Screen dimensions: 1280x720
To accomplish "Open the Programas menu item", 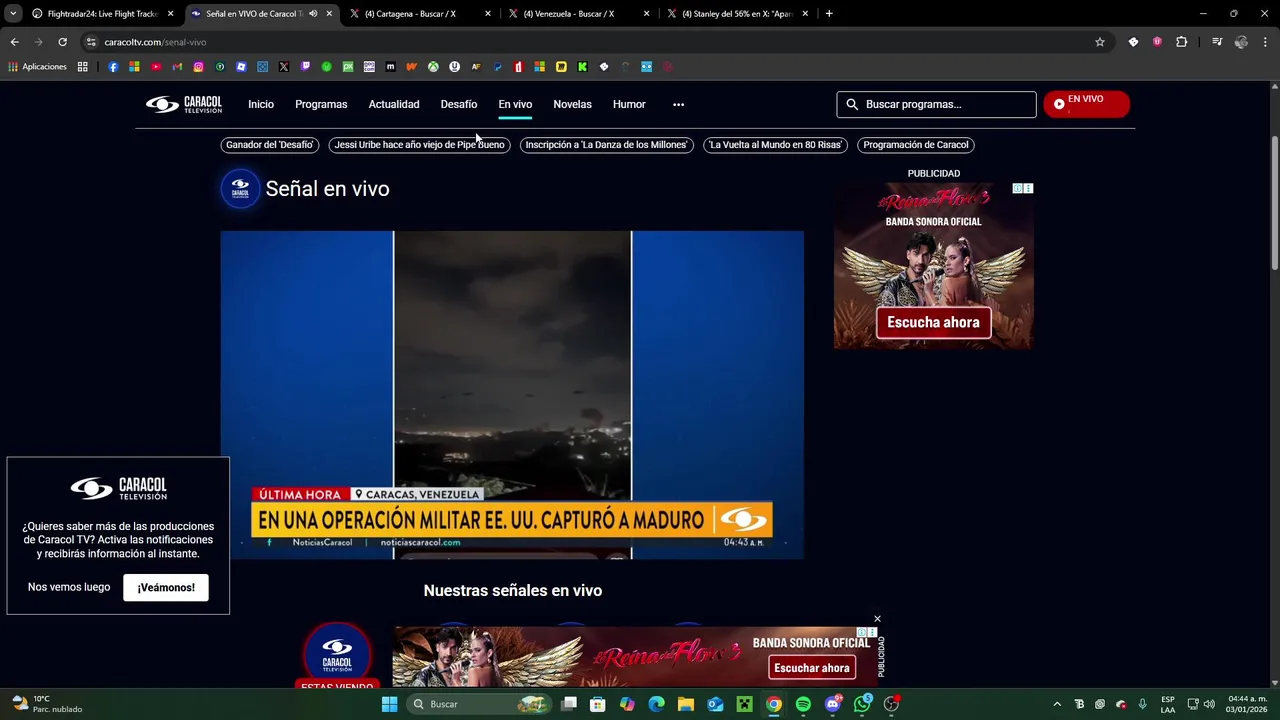I will coord(321,104).
